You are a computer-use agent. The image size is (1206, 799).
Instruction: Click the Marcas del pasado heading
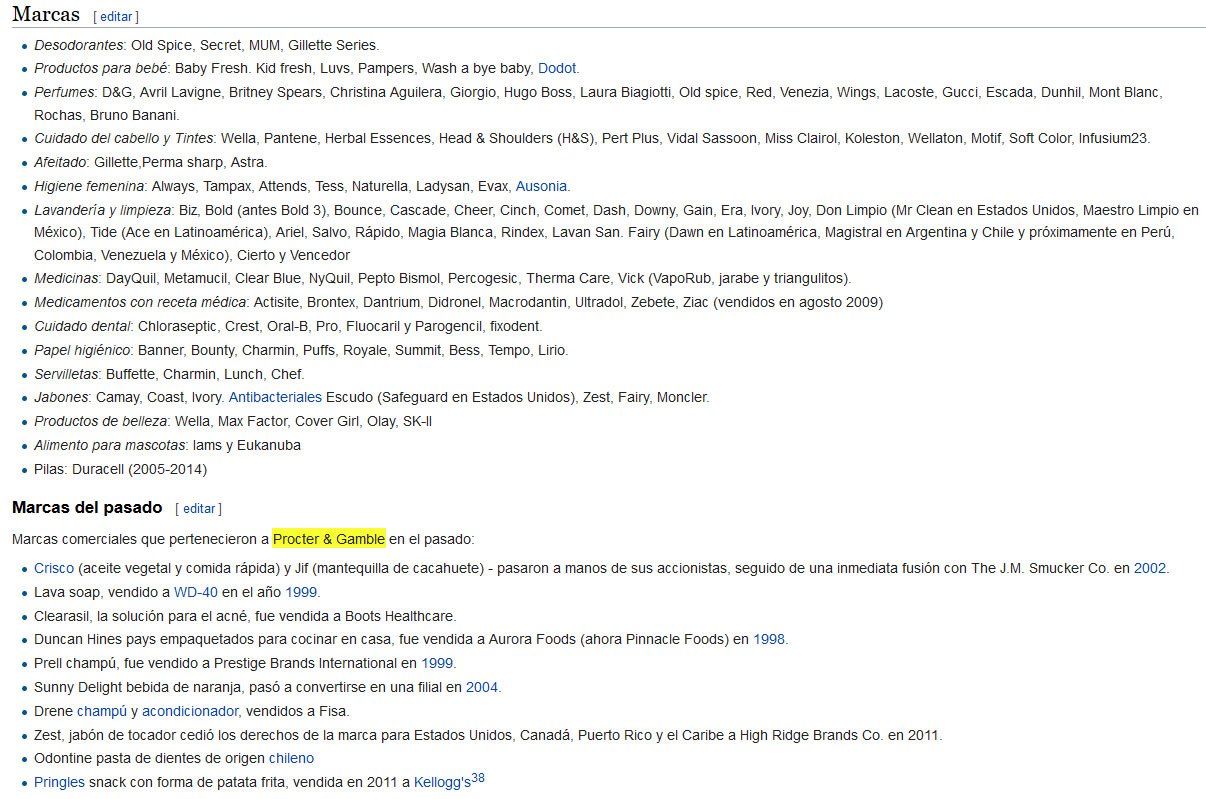87,507
